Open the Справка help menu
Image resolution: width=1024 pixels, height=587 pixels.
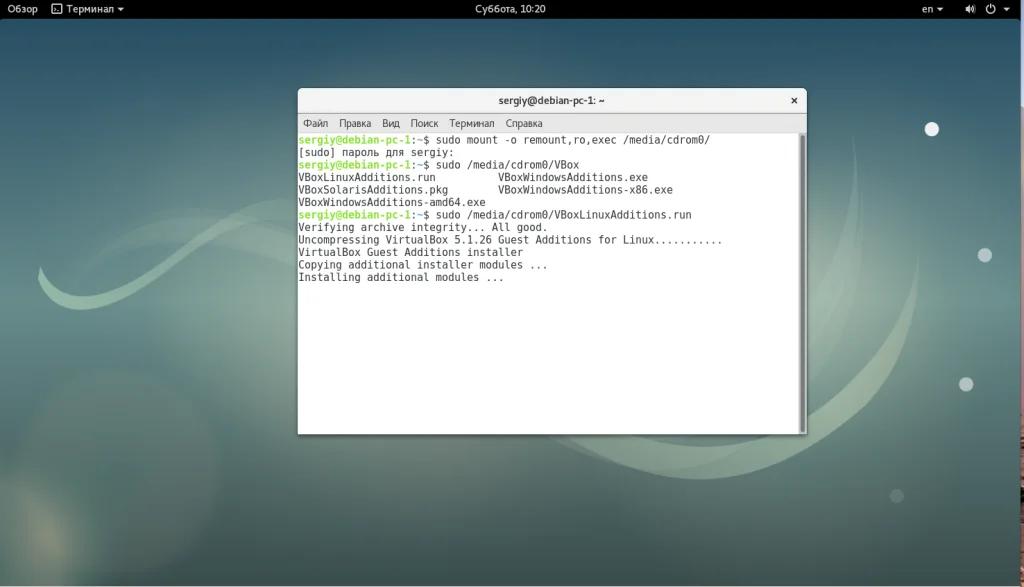click(x=524, y=124)
